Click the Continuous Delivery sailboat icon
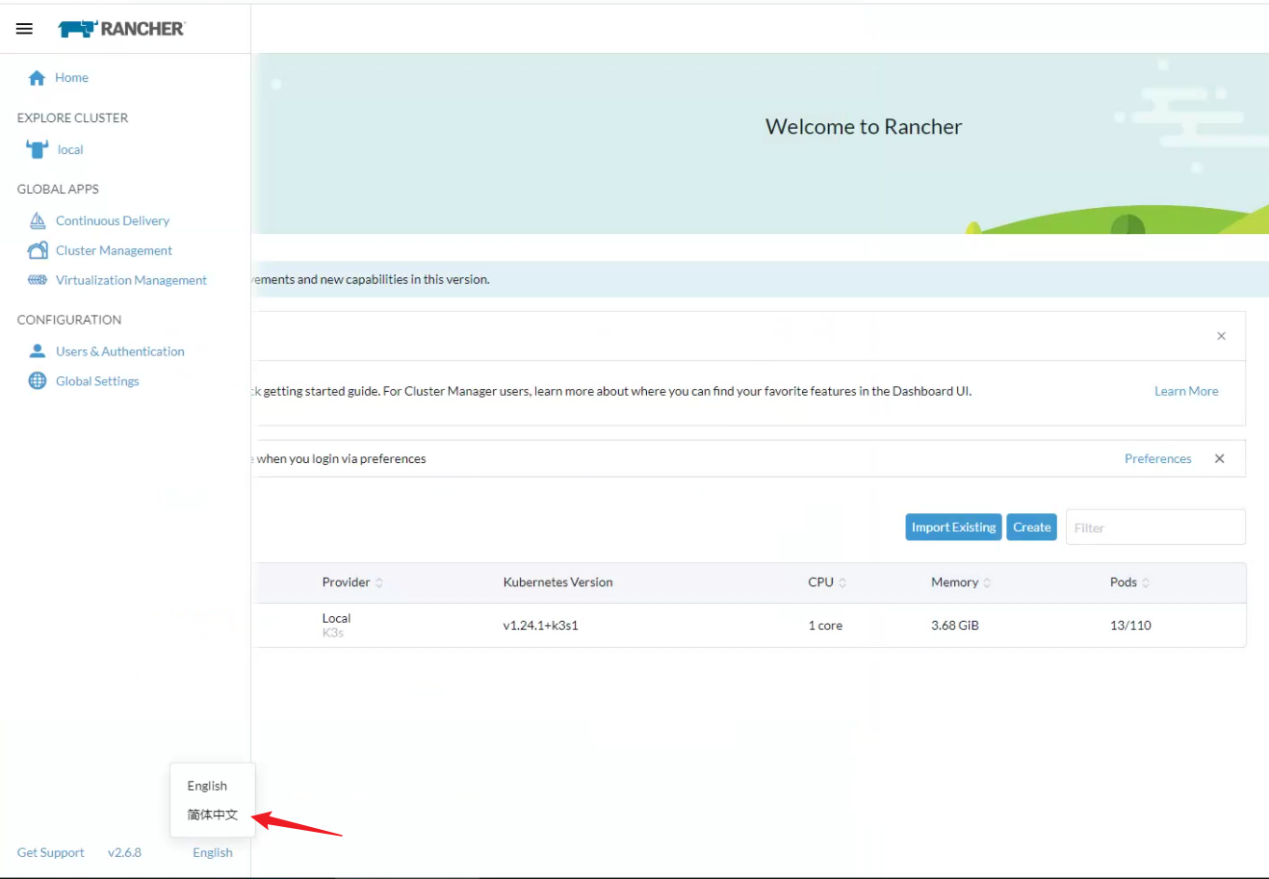The height and width of the screenshot is (879, 1269). 38,221
